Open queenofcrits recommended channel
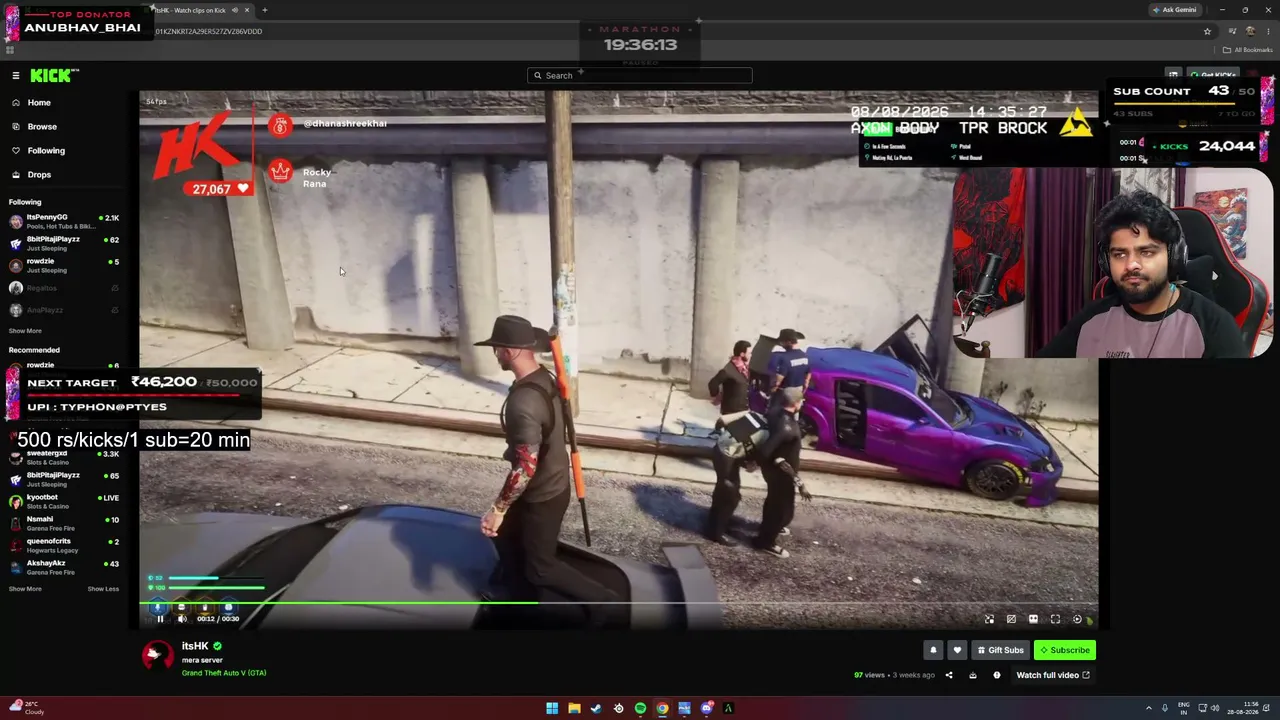Screen dimensions: 1280x720 pyautogui.click(x=64, y=545)
